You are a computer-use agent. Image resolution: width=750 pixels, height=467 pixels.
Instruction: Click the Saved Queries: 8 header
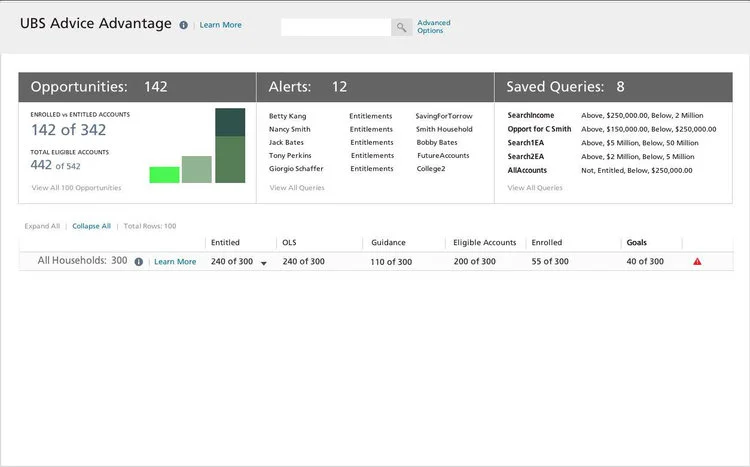[614, 87]
